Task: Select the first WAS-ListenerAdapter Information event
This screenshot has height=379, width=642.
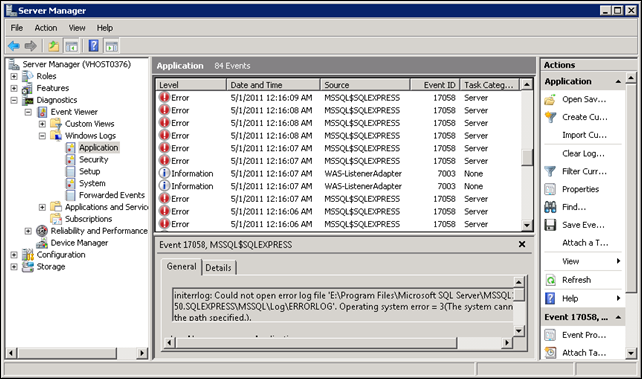Action: pyautogui.click(x=339, y=174)
